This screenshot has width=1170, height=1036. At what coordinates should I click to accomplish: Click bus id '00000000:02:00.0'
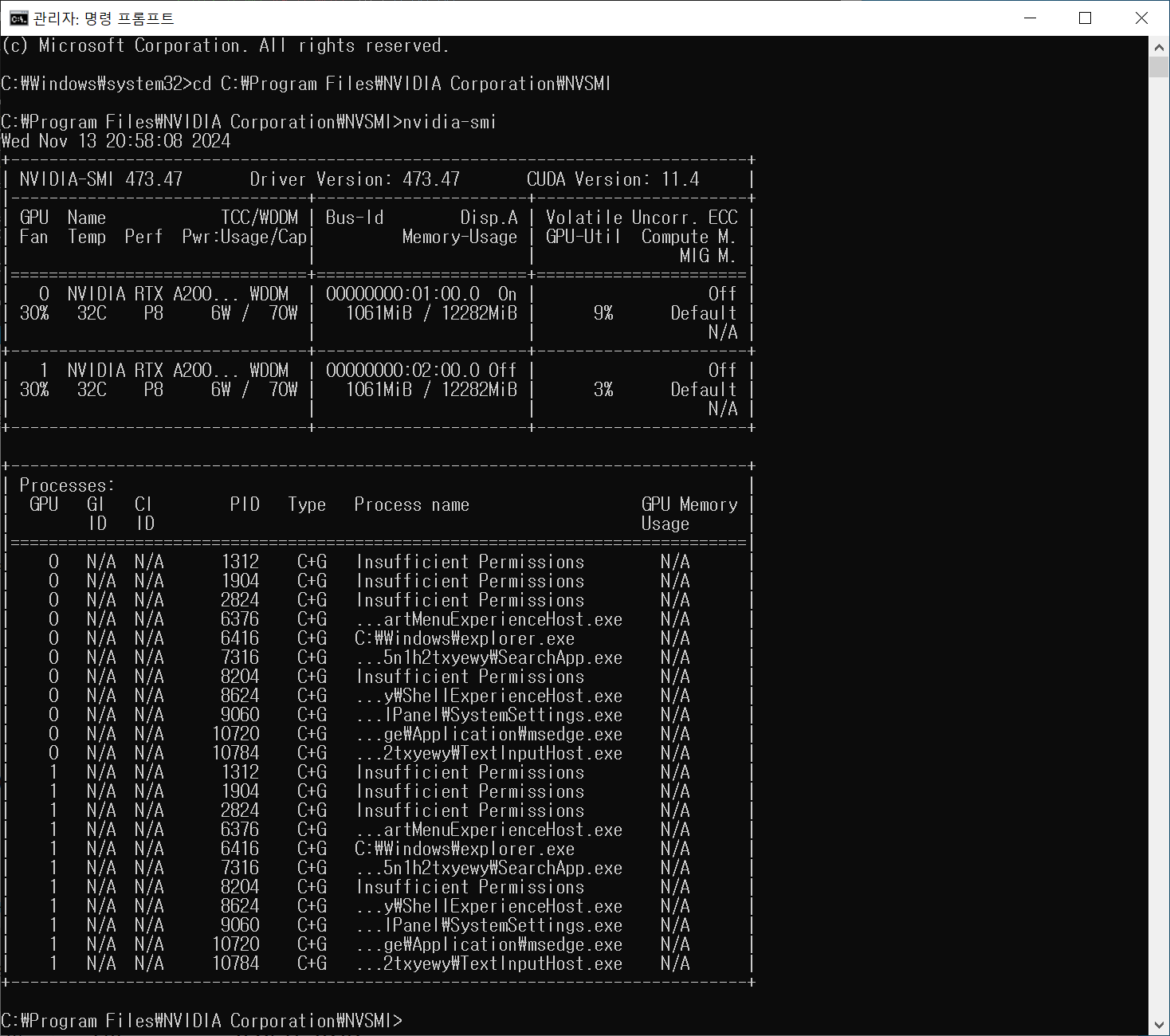point(402,371)
